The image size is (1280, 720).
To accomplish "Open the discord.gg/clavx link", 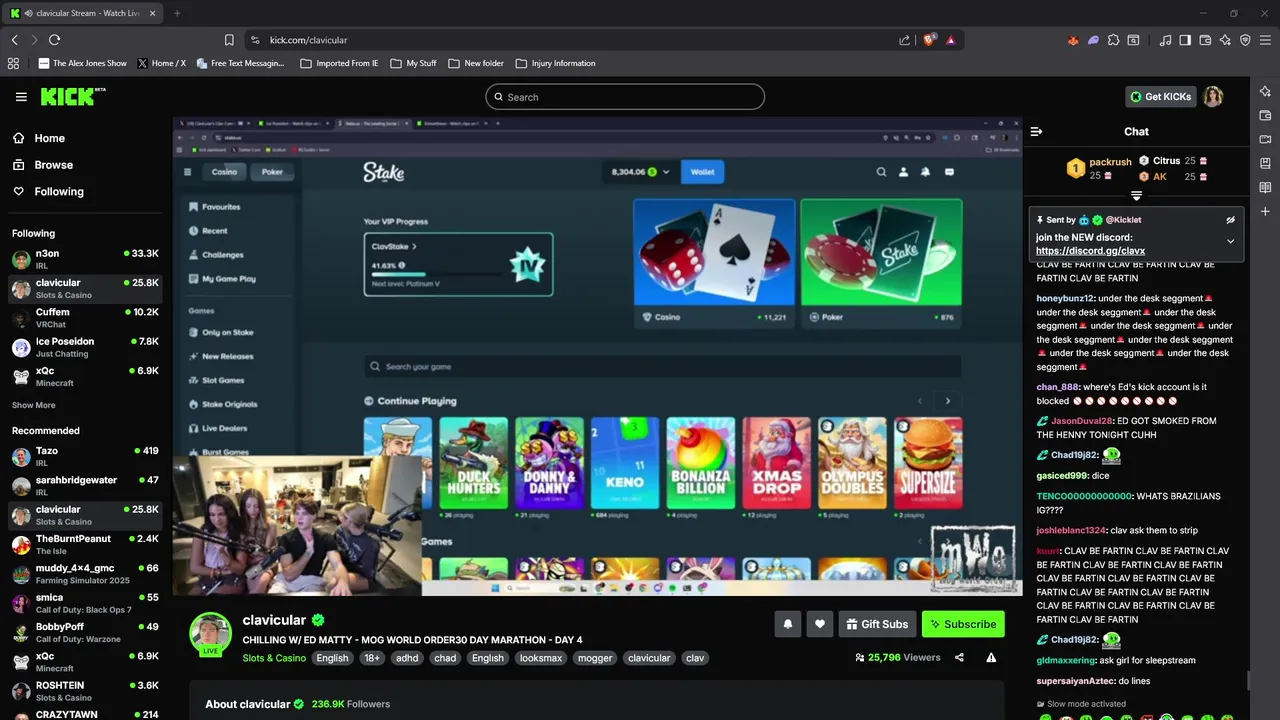I will 1090,251.
